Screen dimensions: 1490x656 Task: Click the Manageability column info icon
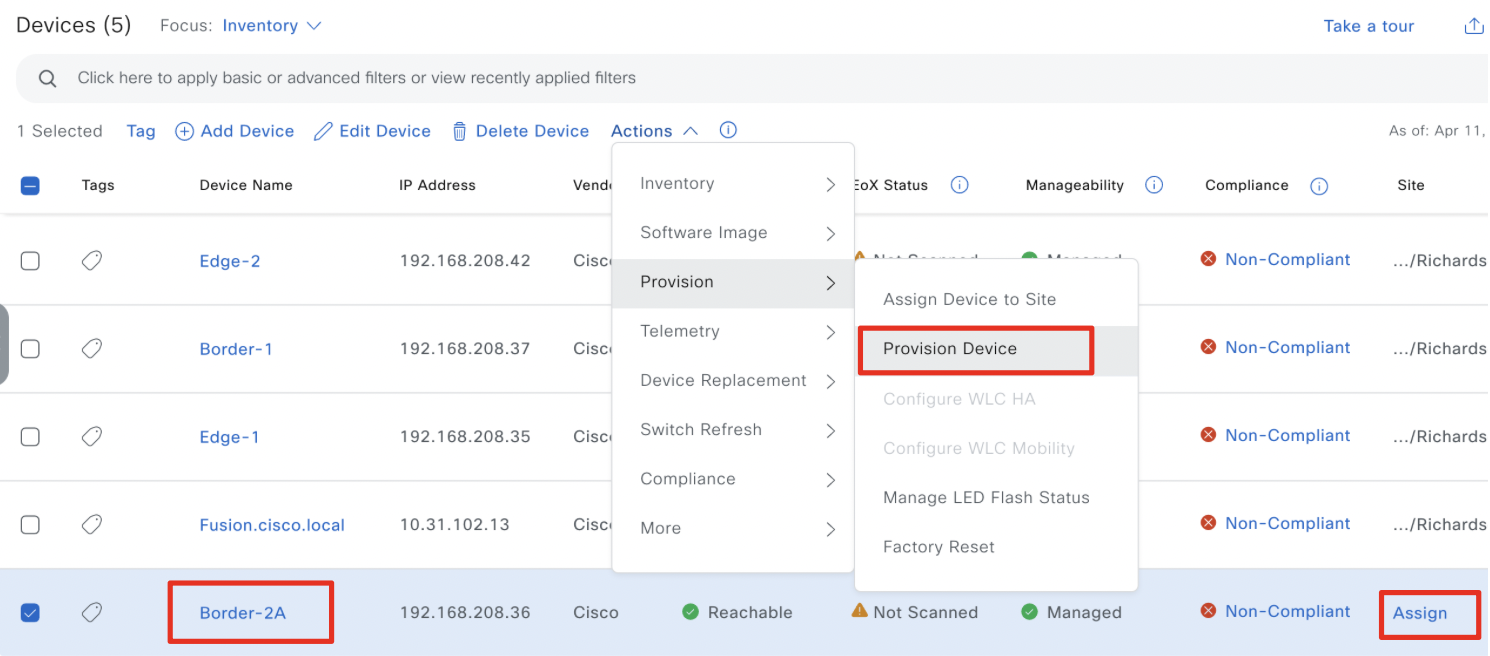pyautogui.click(x=1154, y=185)
